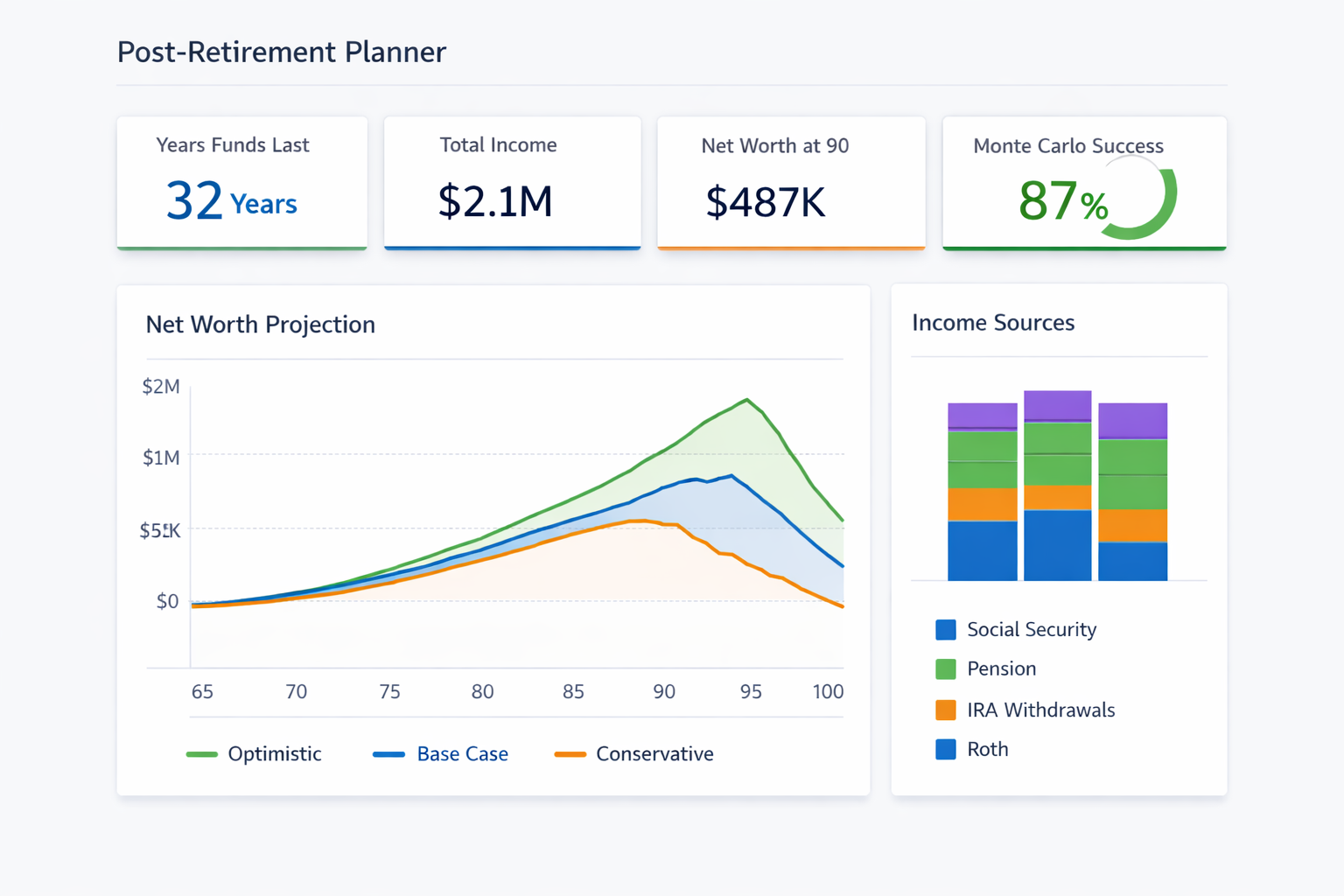The height and width of the screenshot is (896, 1344).
Task: Expand the Net Worth Projection panel
Action: (260, 324)
